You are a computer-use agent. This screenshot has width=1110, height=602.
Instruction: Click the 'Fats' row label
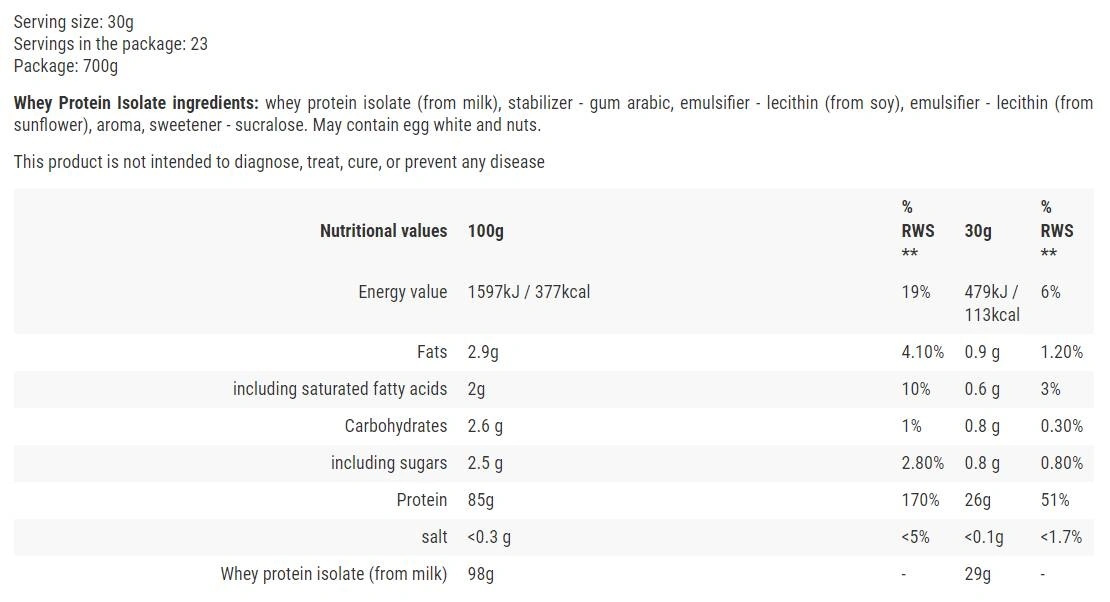432,352
